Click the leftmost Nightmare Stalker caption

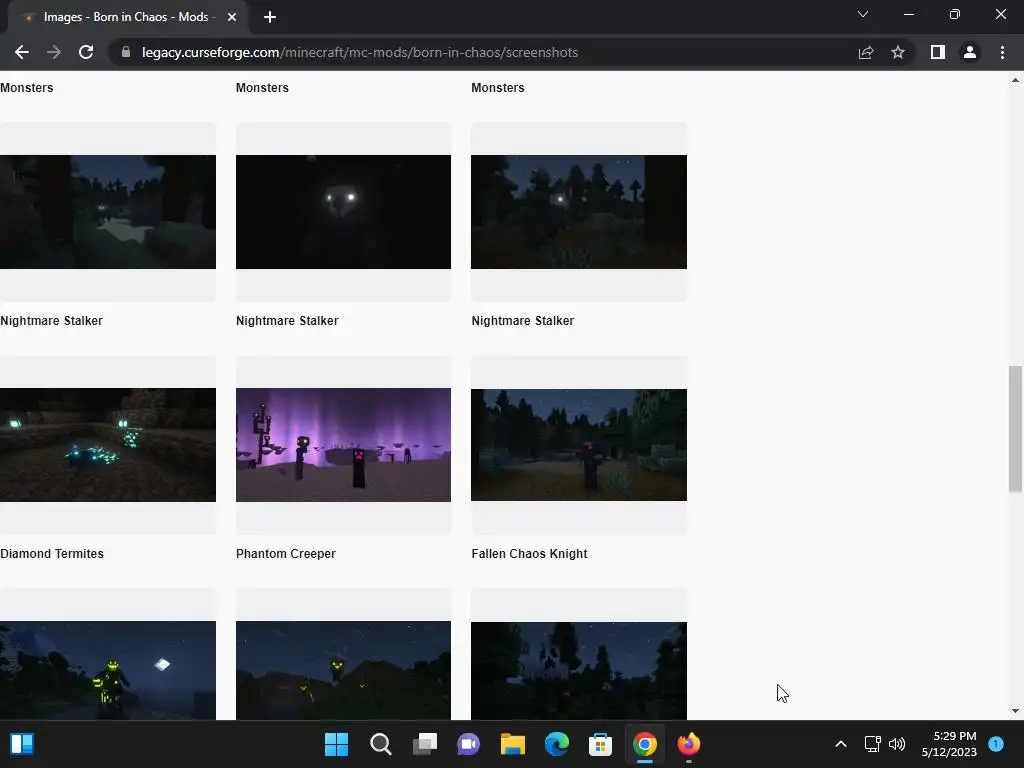point(52,321)
